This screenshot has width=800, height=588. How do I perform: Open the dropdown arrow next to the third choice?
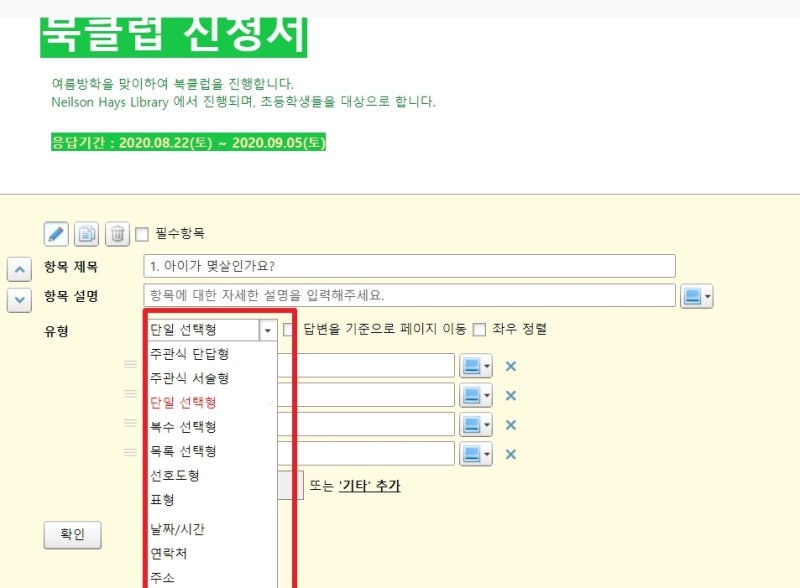(487, 423)
